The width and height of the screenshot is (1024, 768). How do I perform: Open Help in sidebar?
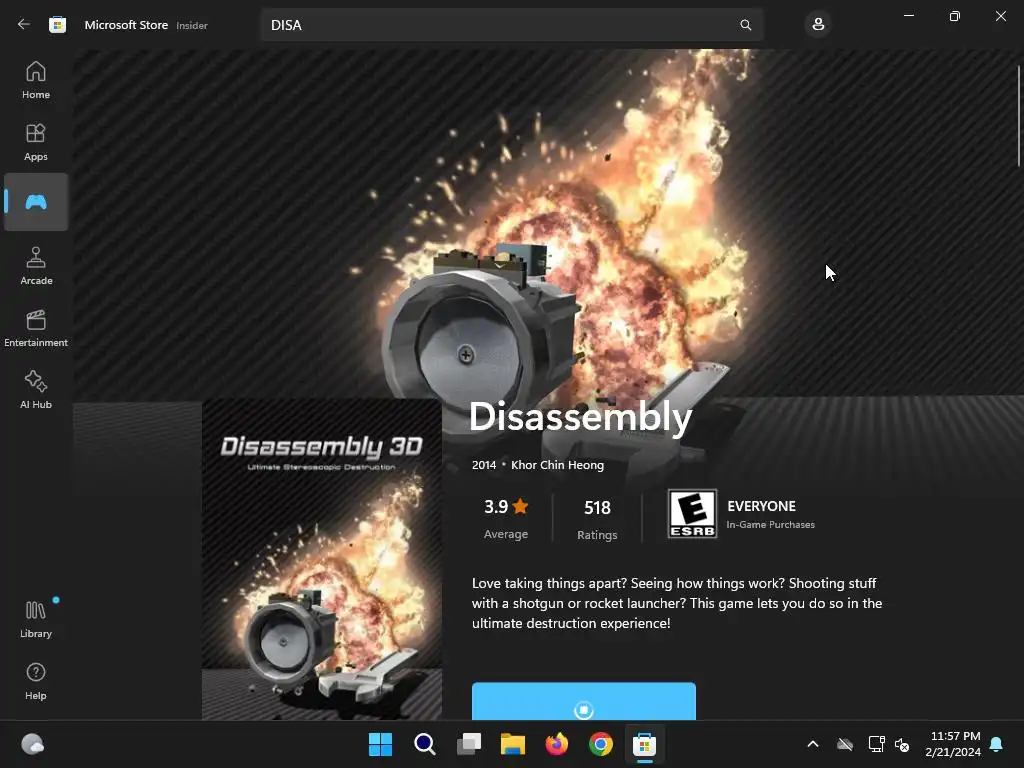(36, 682)
